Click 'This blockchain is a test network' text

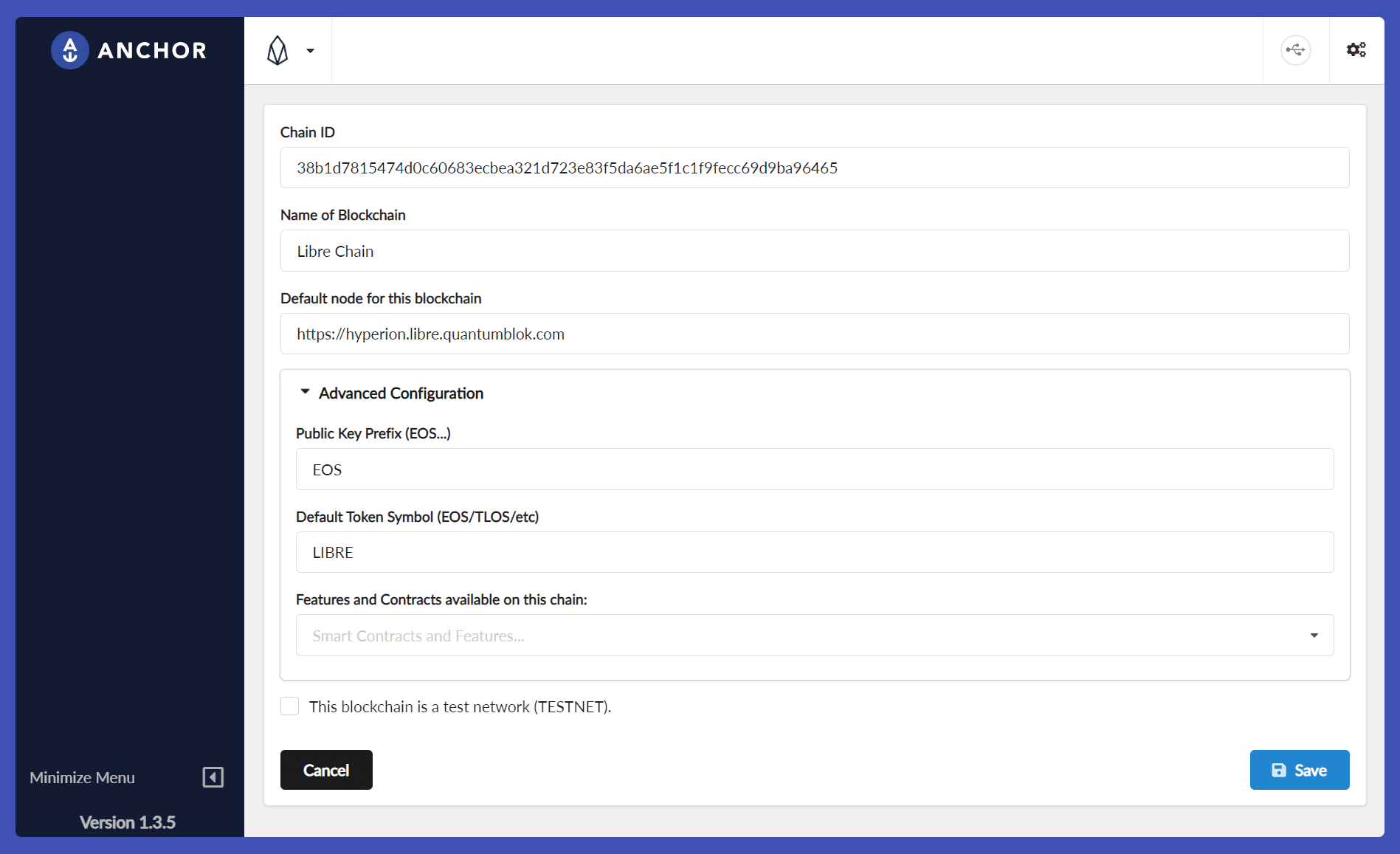460,706
